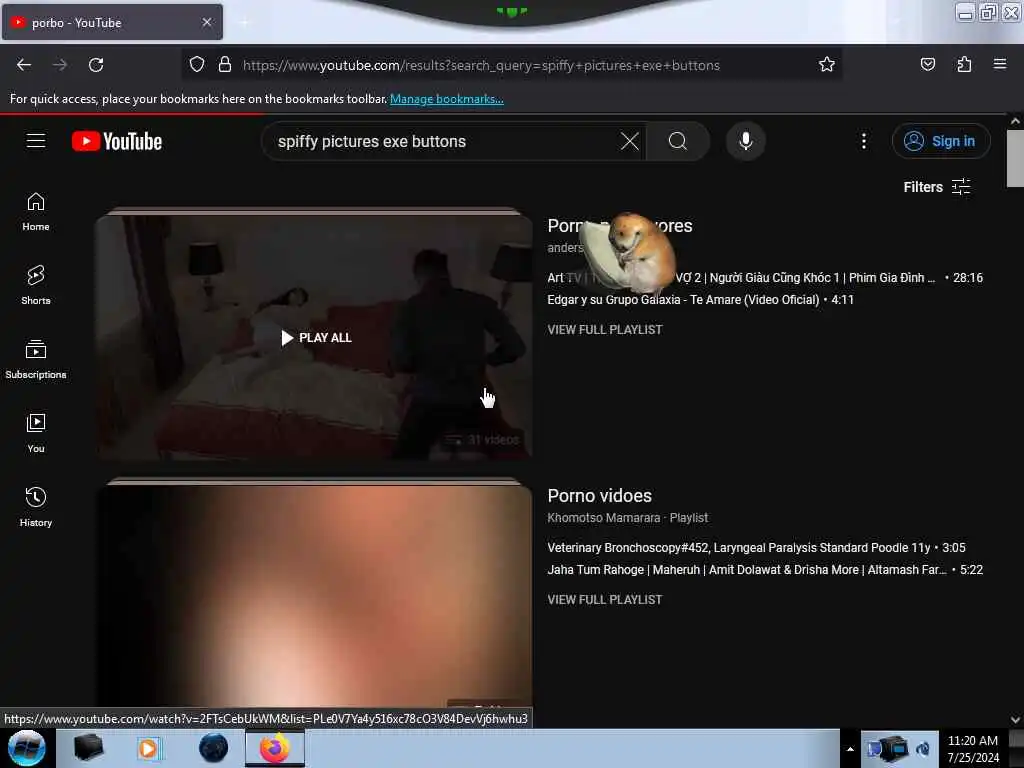
Task: Open Filters options for search results
Action: pos(936,187)
